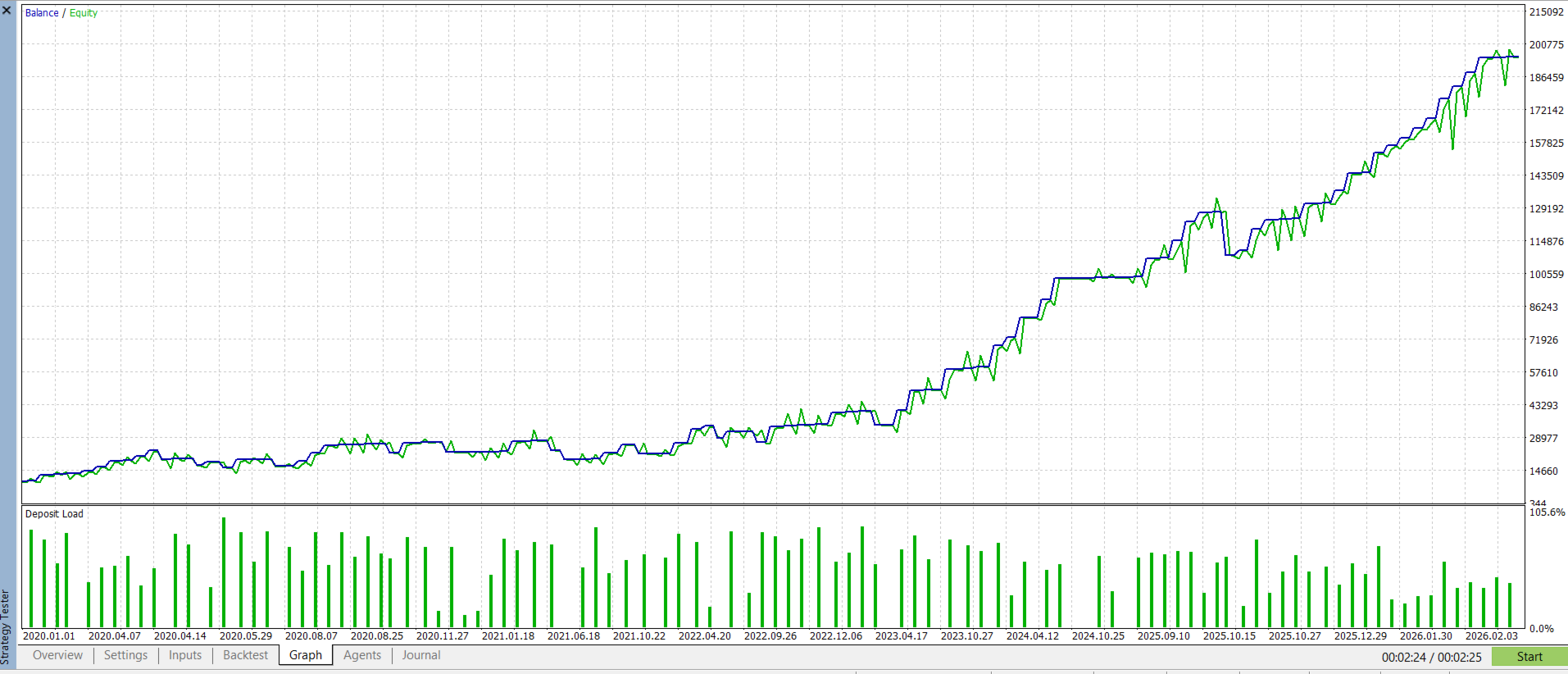The height and width of the screenshot is (674, 1568).
Task: Click the vertical Strategy Tester label
Action: tap(6, 627)
